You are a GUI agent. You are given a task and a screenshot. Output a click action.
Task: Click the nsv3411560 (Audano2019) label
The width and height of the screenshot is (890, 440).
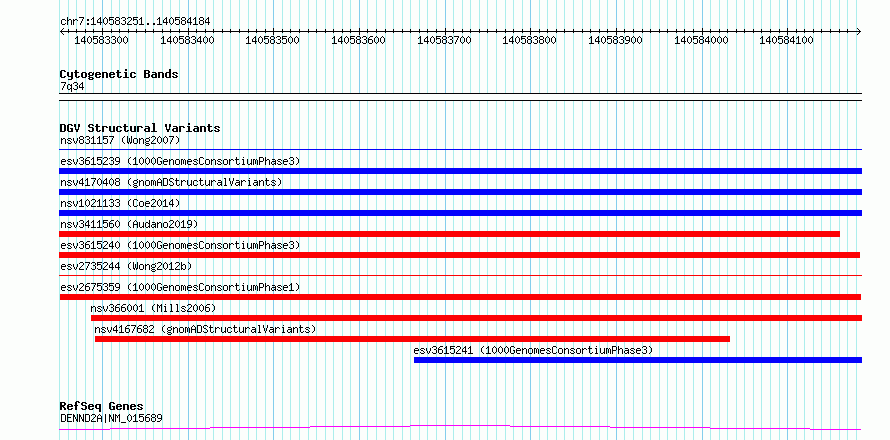(129, 224)
